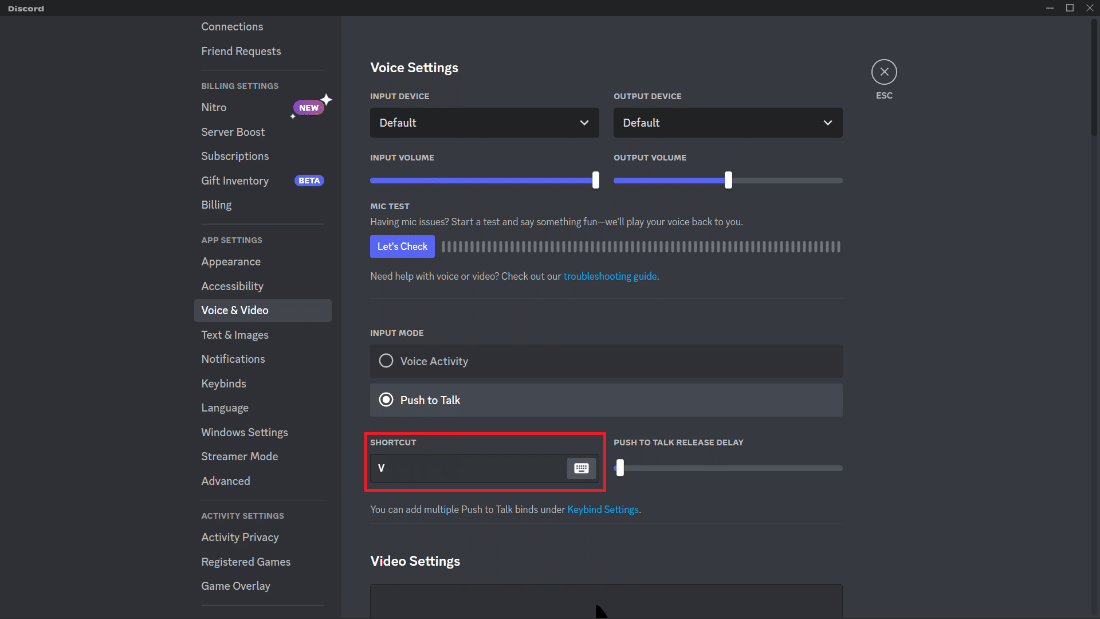This screenshot has height=619, width=1100.
Task: Open Keybind Settings link below shortcut
Action: (x=602, y=509)
